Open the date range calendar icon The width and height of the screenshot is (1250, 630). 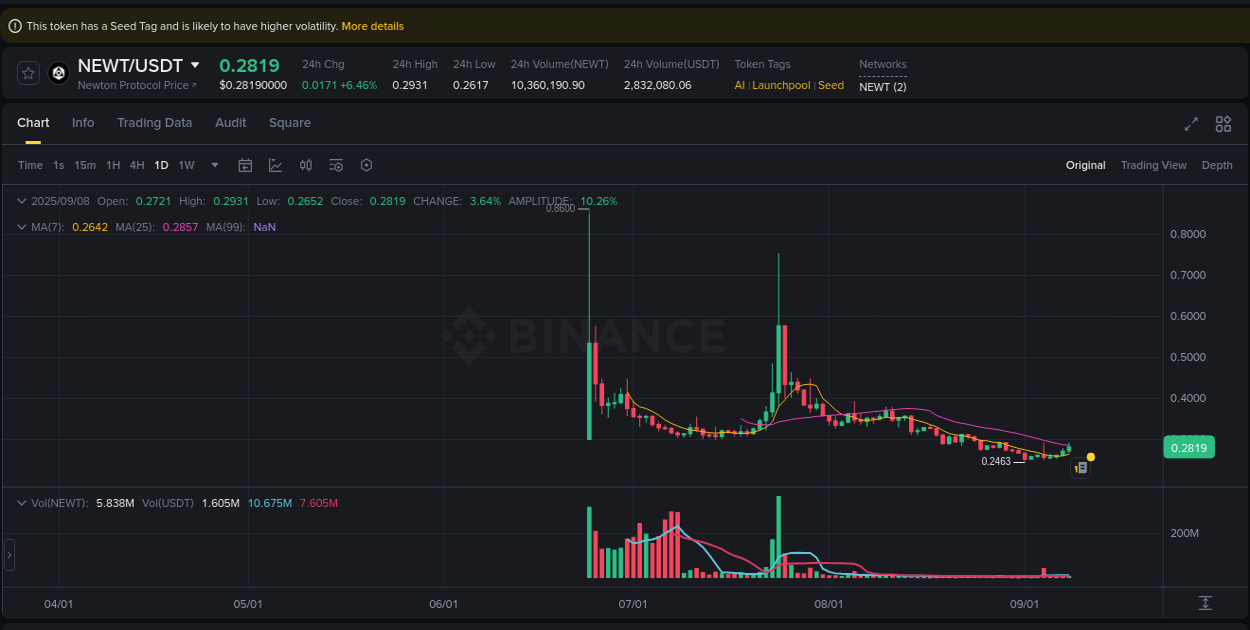click(245, 165)
